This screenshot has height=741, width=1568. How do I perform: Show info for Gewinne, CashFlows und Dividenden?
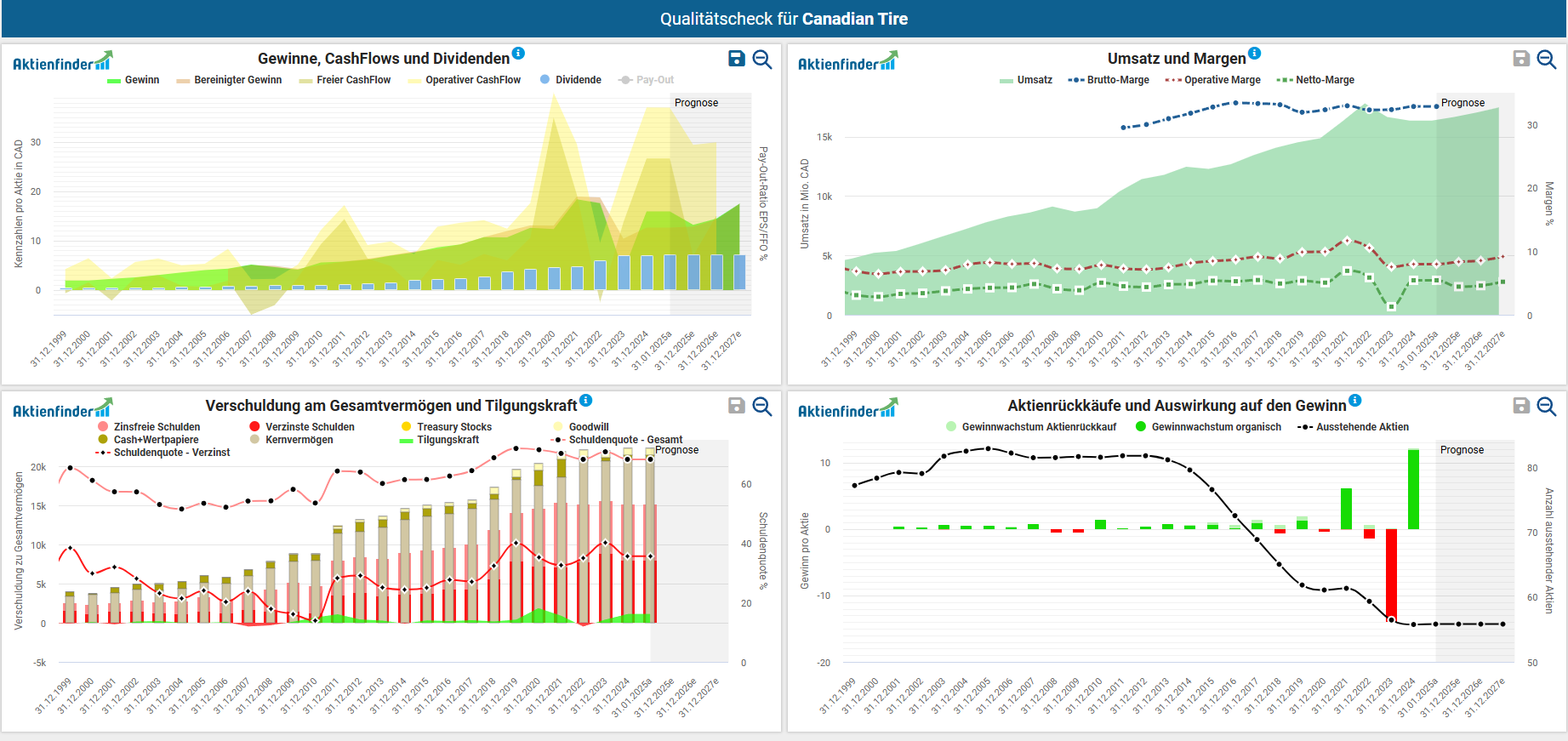tap(518, 54)
